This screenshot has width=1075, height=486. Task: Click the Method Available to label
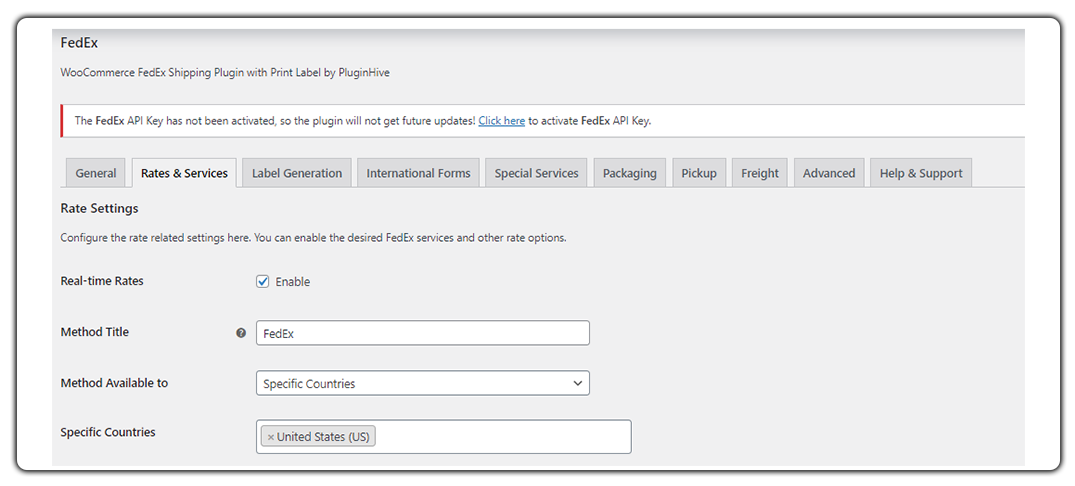point(114,383)
